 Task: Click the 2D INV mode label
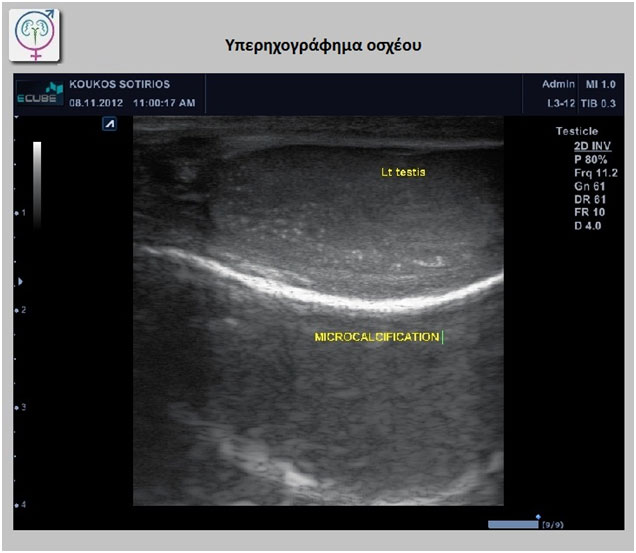pyautogui.click(x=593, y=146)
